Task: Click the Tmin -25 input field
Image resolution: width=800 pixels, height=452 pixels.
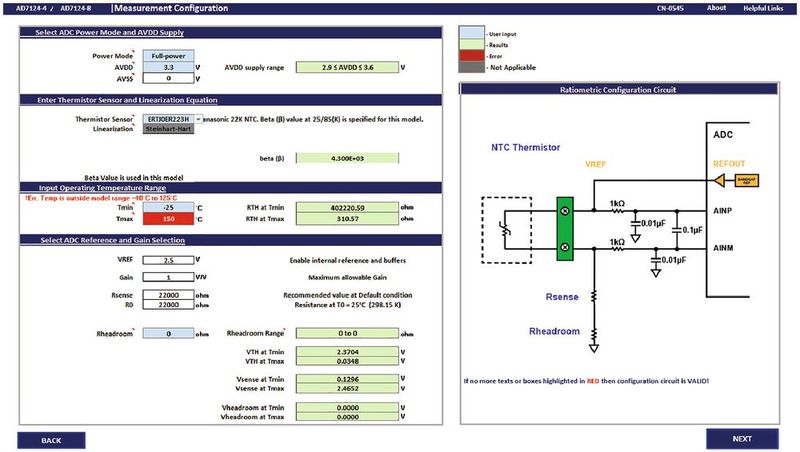Action: [x=168, y=208]
